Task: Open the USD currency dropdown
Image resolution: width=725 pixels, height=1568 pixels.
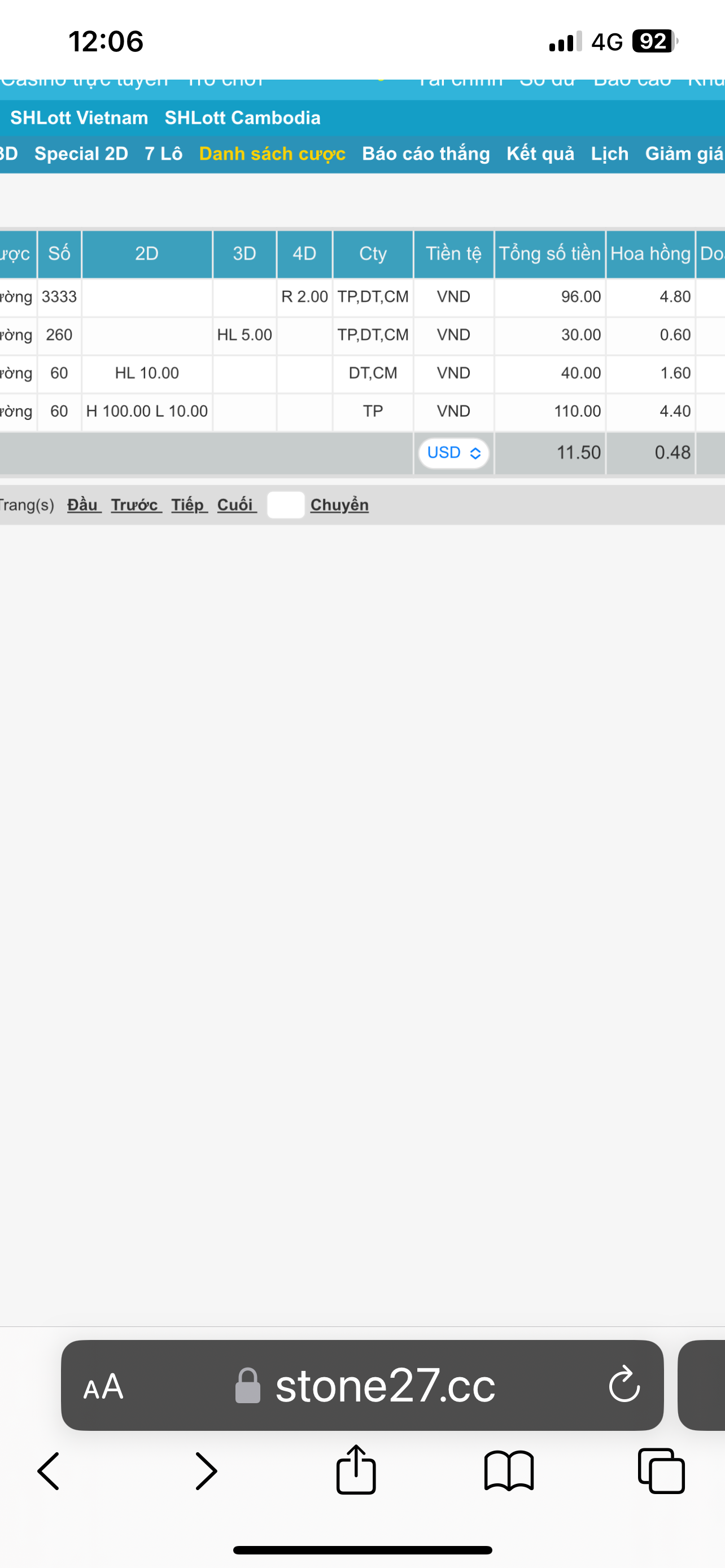Action: (x=453, y=453)
